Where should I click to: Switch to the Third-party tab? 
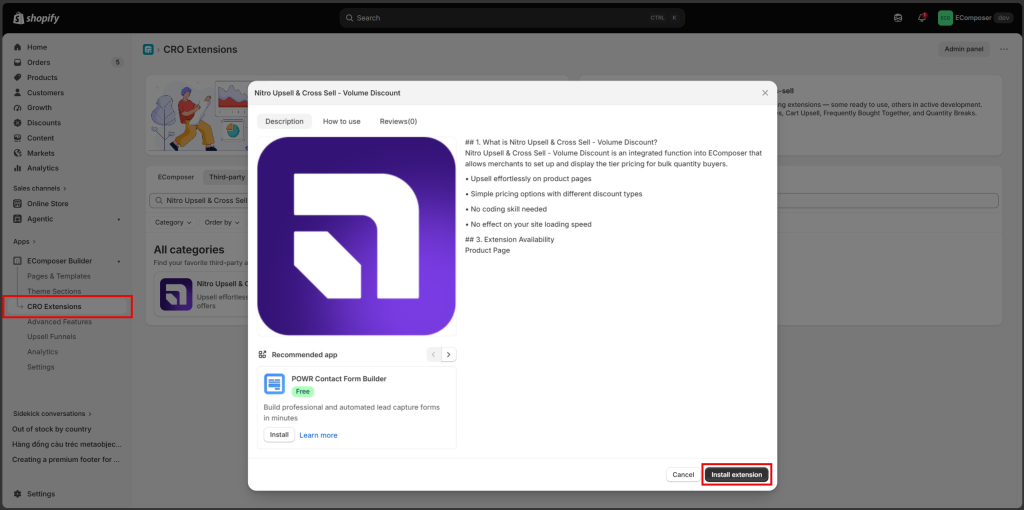coord(227,177)
